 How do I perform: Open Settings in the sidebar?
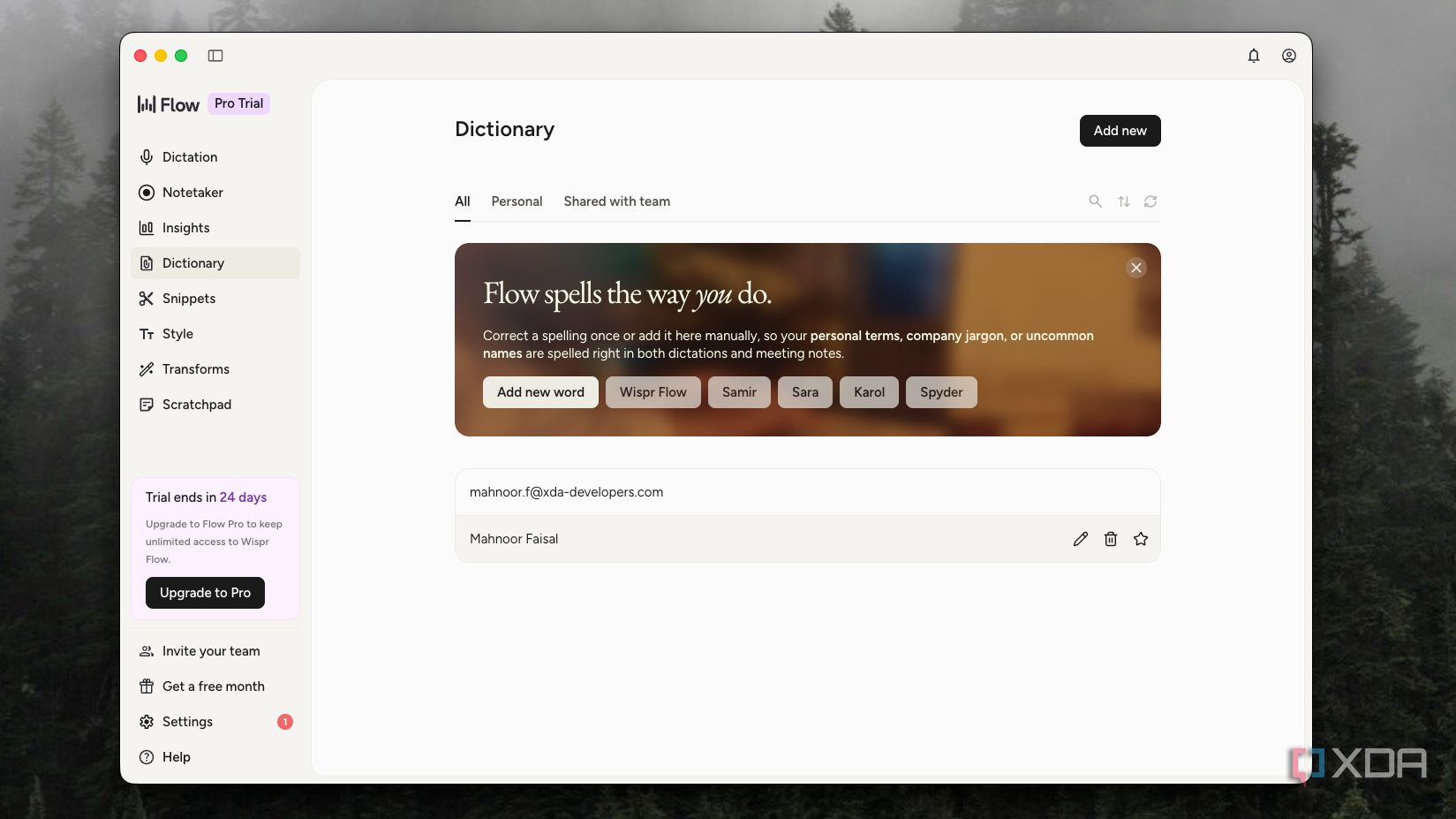[x=215, y=722]
